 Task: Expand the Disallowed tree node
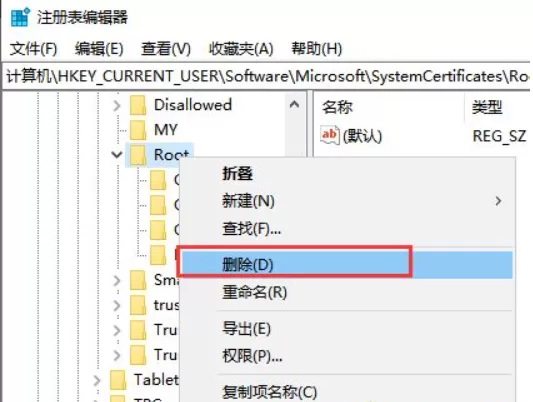click(x=117, y=105)
